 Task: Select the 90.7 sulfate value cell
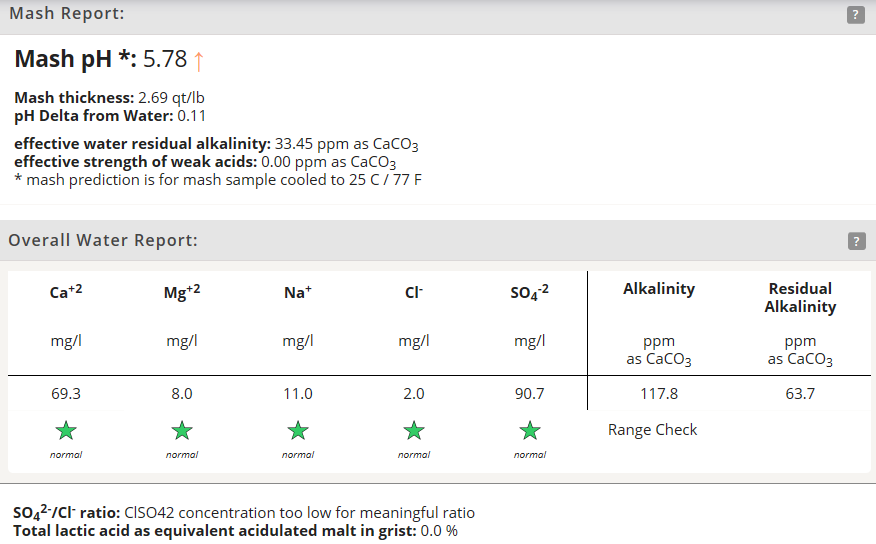[x=530, y=394]
